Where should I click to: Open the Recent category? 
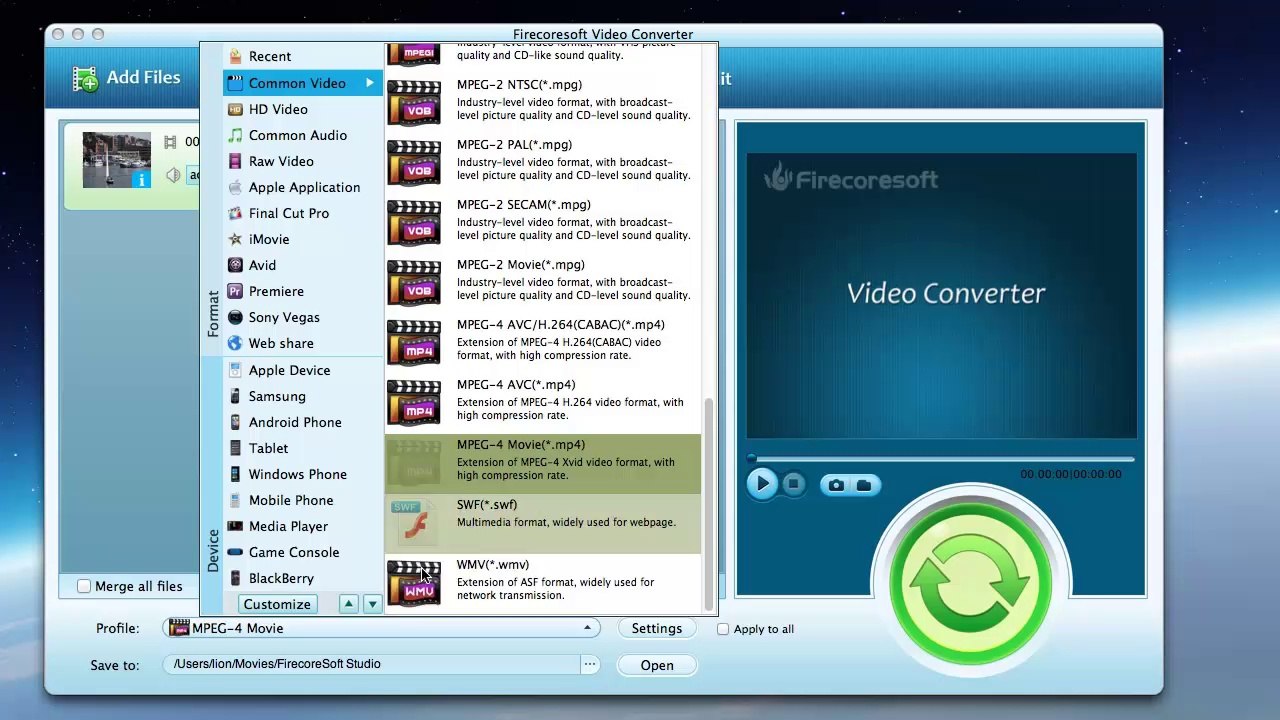coord(303,57)
